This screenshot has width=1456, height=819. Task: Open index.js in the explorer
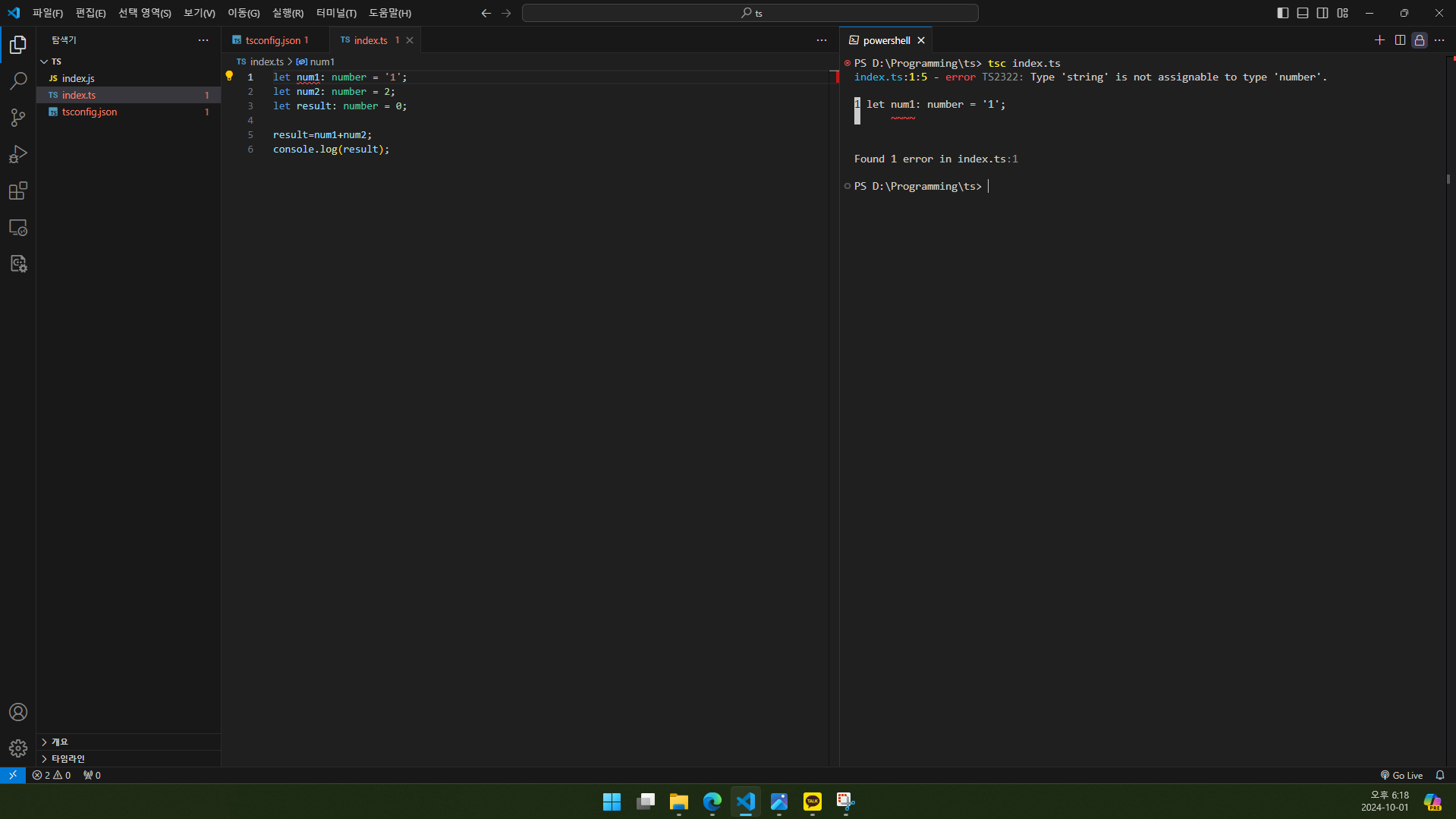128,78
